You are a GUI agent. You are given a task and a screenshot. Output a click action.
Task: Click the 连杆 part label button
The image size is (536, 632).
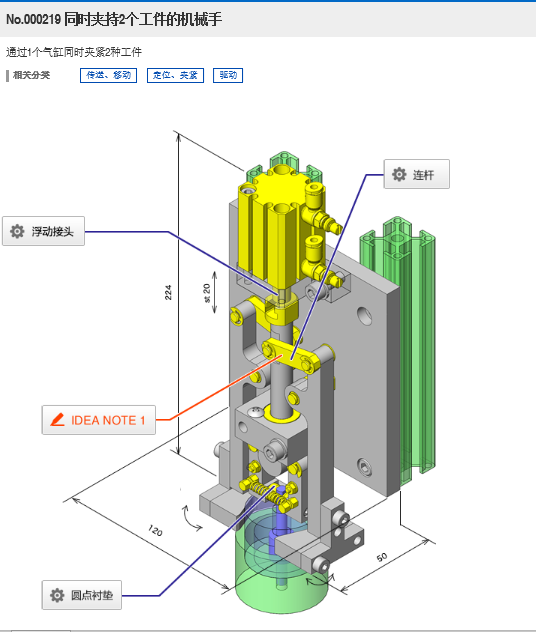(416, 174)
